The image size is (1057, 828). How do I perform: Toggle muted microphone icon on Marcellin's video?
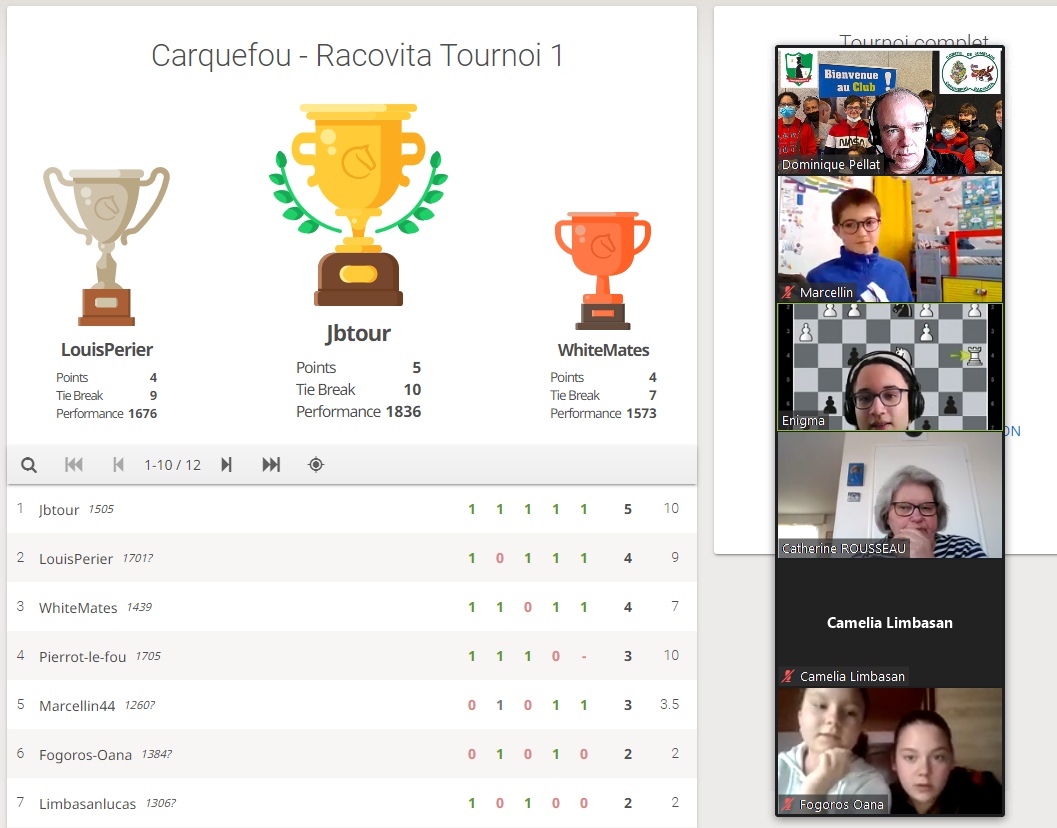coord(789,293)
